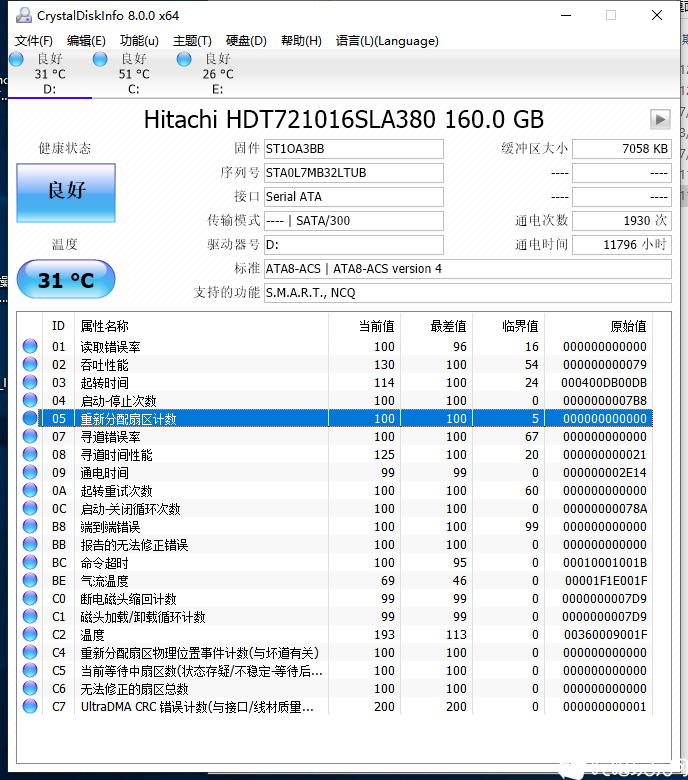Click the drive letter field D:
The image size is (688, 780).
[x=354, y=244]
